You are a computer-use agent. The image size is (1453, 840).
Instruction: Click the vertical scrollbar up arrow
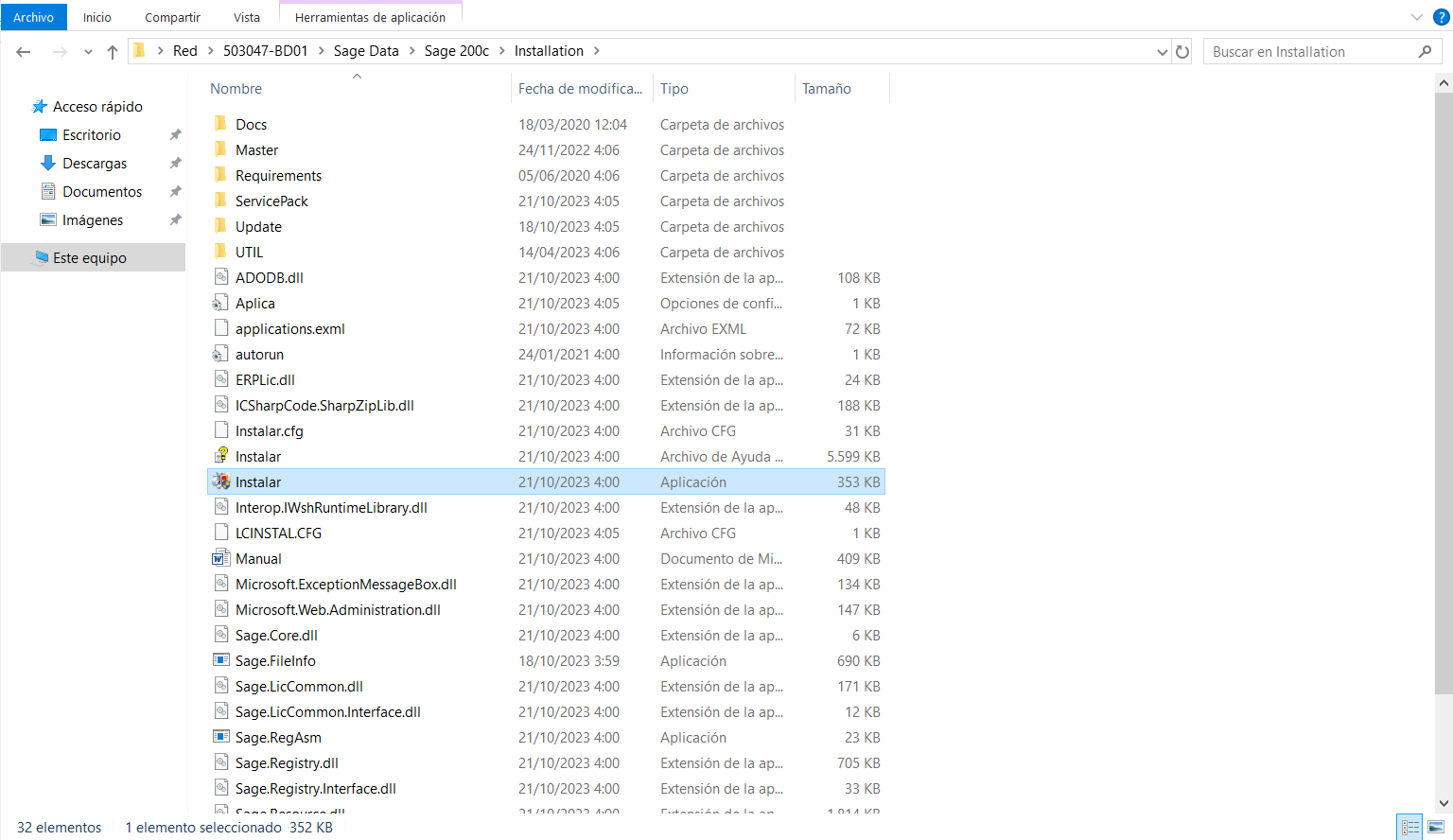(x=1444, y=83)
